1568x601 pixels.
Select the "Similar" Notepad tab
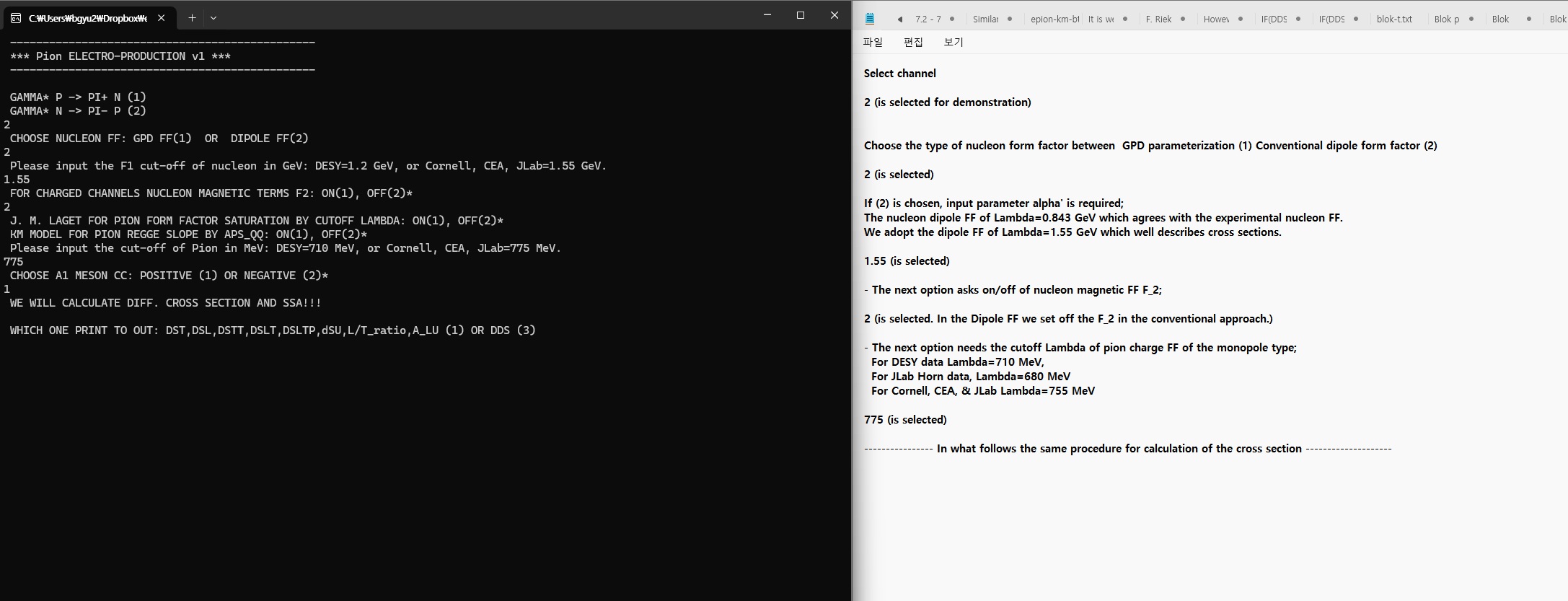pos(985,19)
